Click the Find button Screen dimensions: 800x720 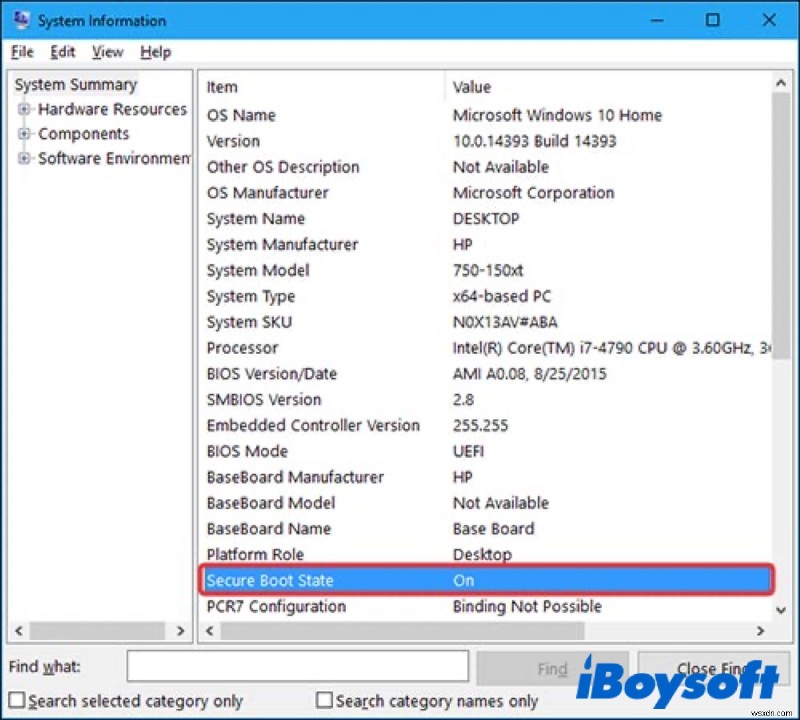point(553,668)
